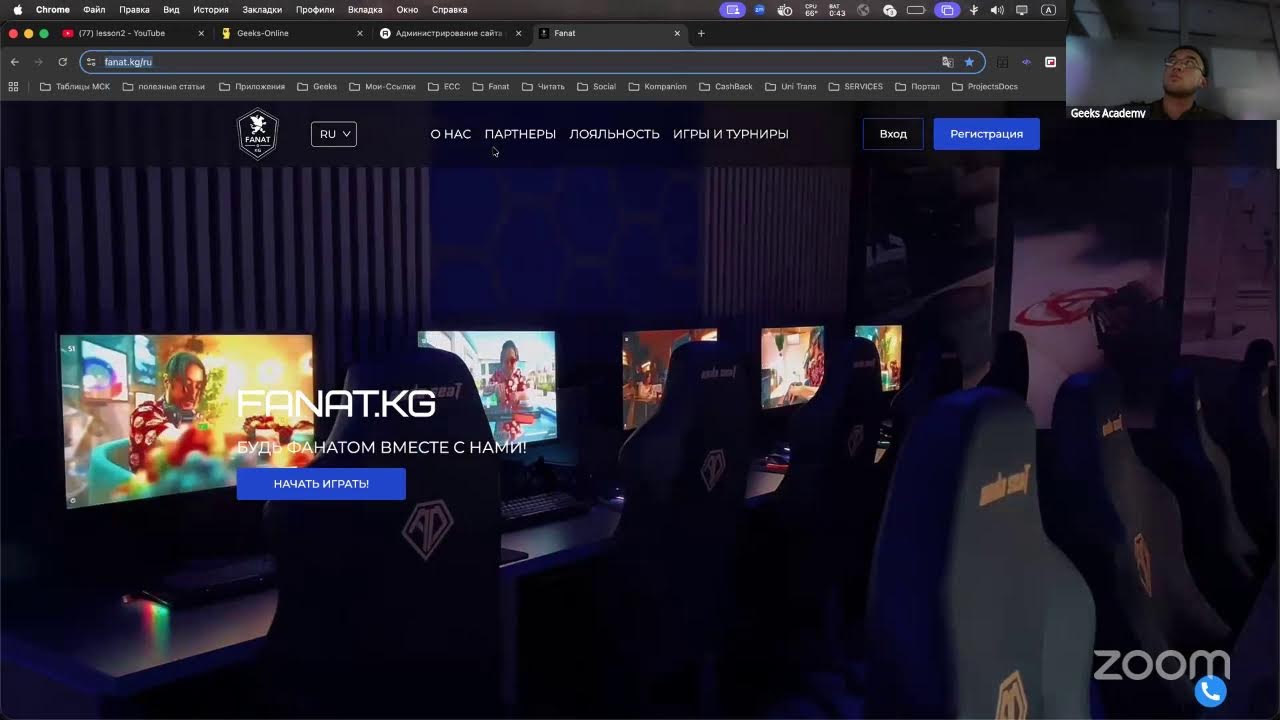
Task: Open the История menu
Action: pyautogui.click(x=211, y=10)
